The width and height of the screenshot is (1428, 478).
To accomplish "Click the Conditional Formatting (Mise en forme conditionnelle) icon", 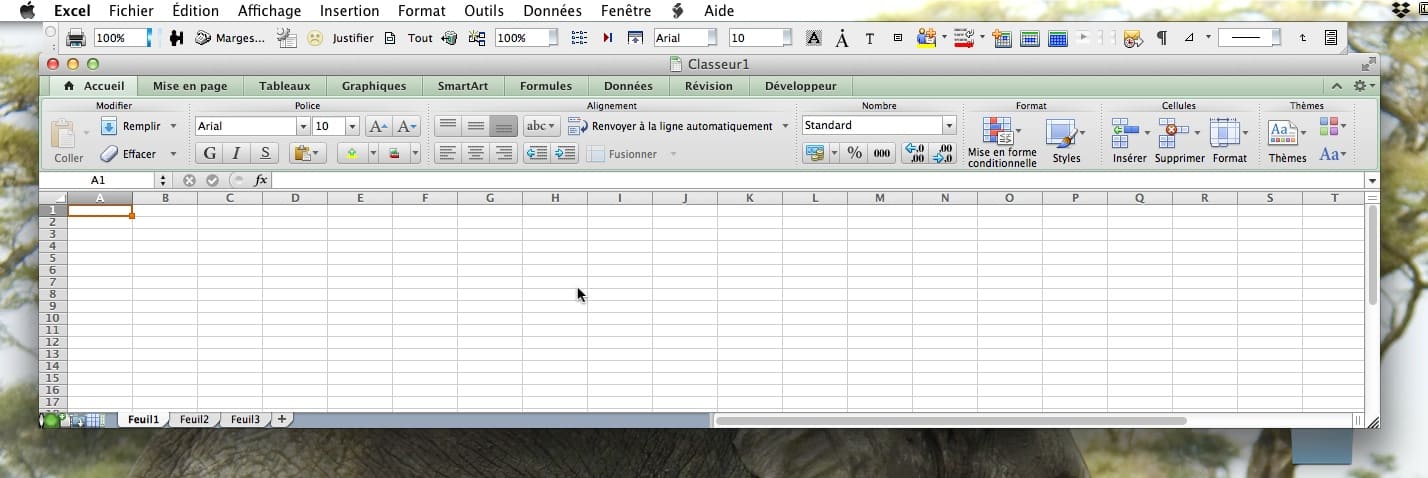I will 998,131.
